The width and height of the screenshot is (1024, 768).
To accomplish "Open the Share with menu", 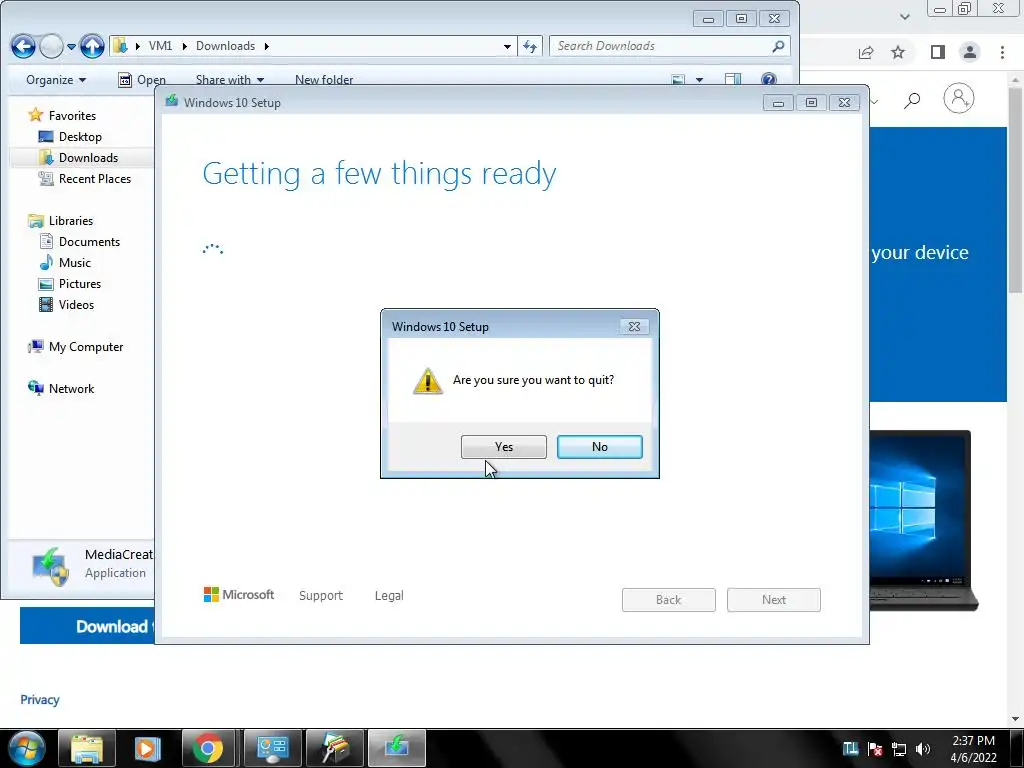I will point(230,80).
